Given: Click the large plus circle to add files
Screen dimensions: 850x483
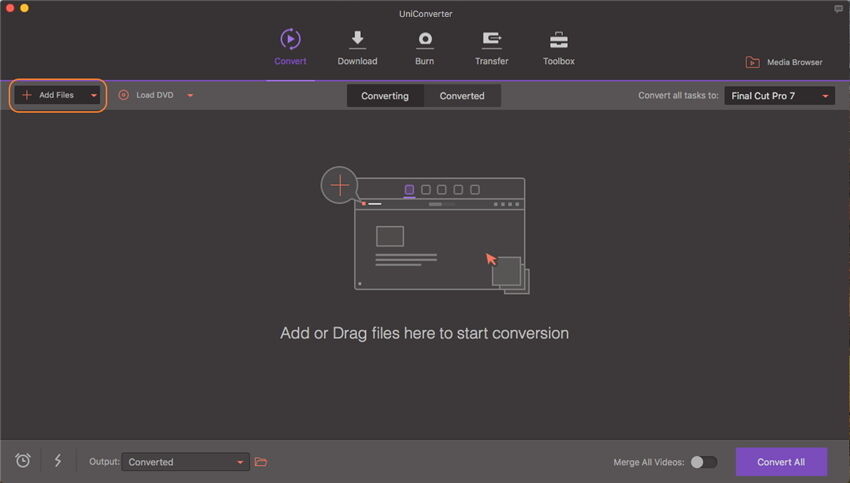Looking at the screenshot, I should (339, 185).
